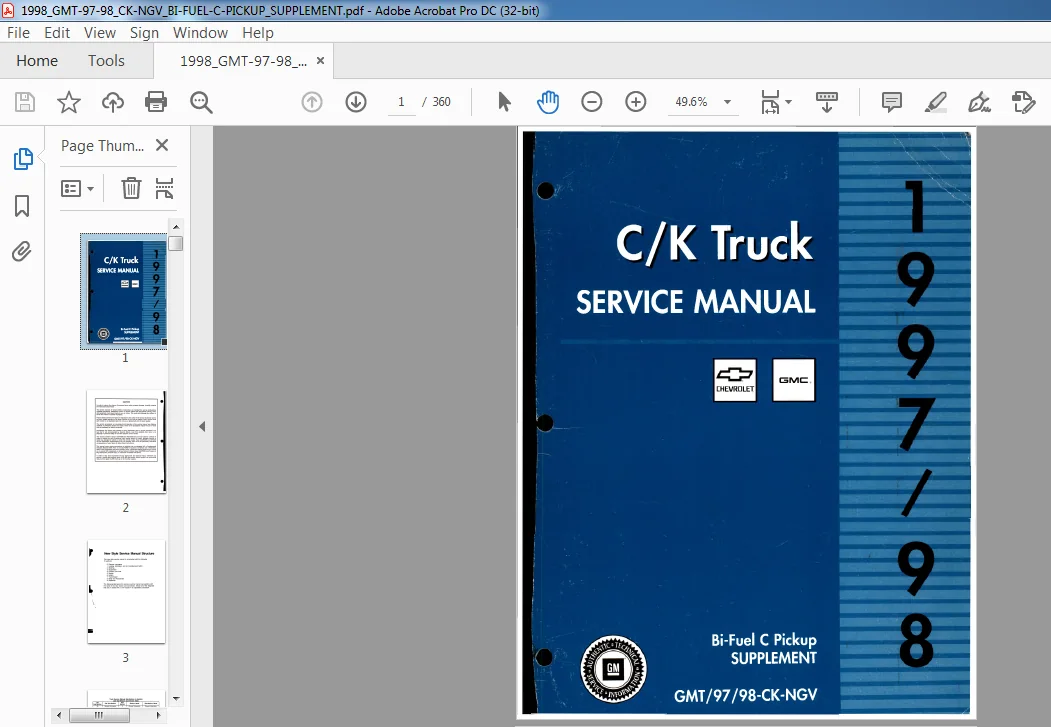Open the View menu
Screen dimensions: 1051x727
(x=100, y=33)
